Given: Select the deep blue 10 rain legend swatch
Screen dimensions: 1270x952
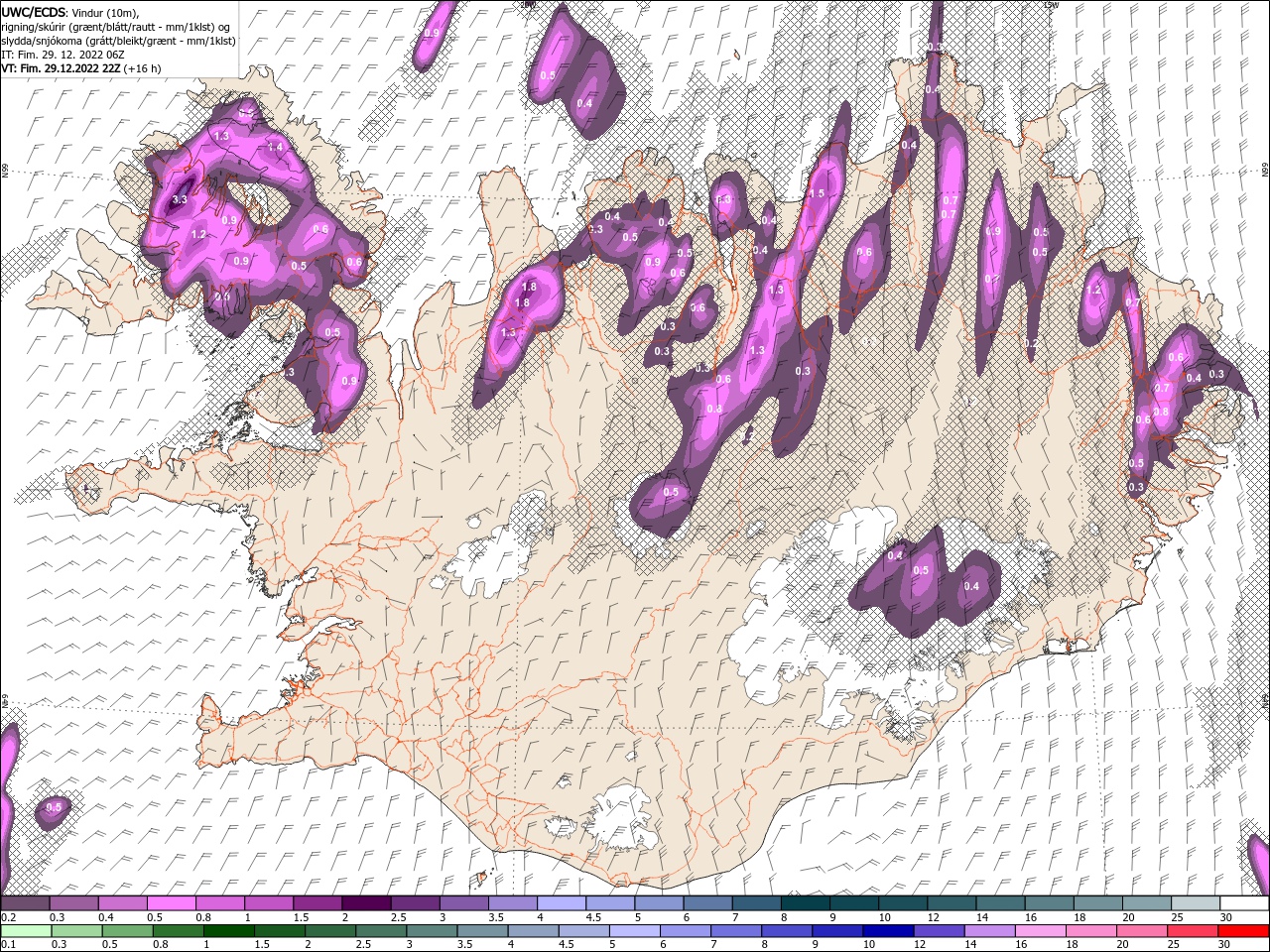Looking at the screenshot, I should [x=888, y=931].
